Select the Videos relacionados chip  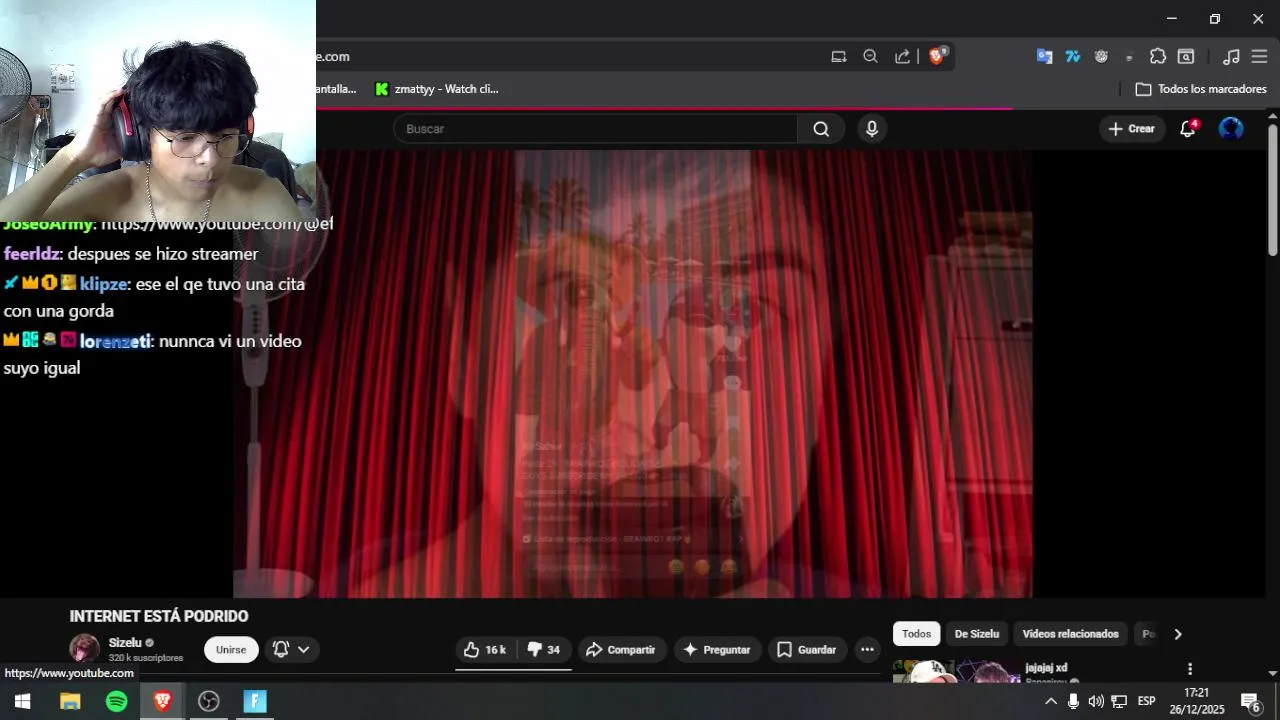pyautogui.click(x=1070, y=634)
